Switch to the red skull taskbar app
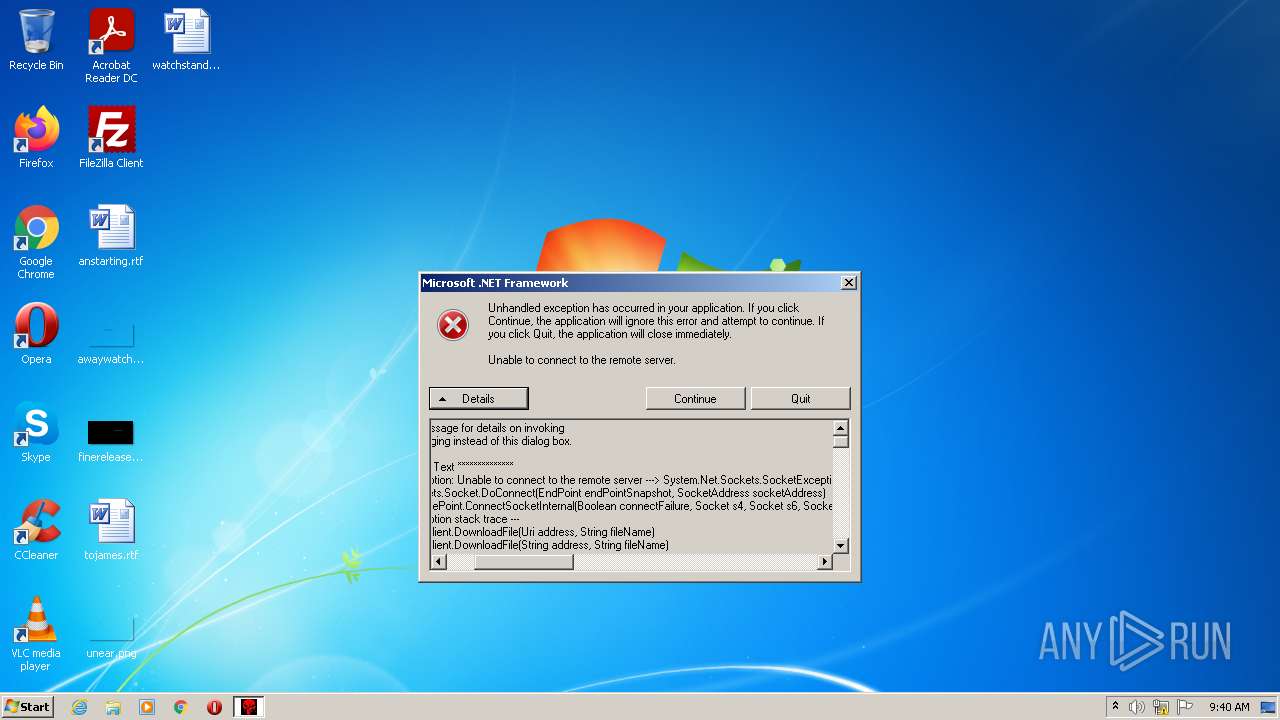This screenshot has width=1280, height=720. click(248, 707)
